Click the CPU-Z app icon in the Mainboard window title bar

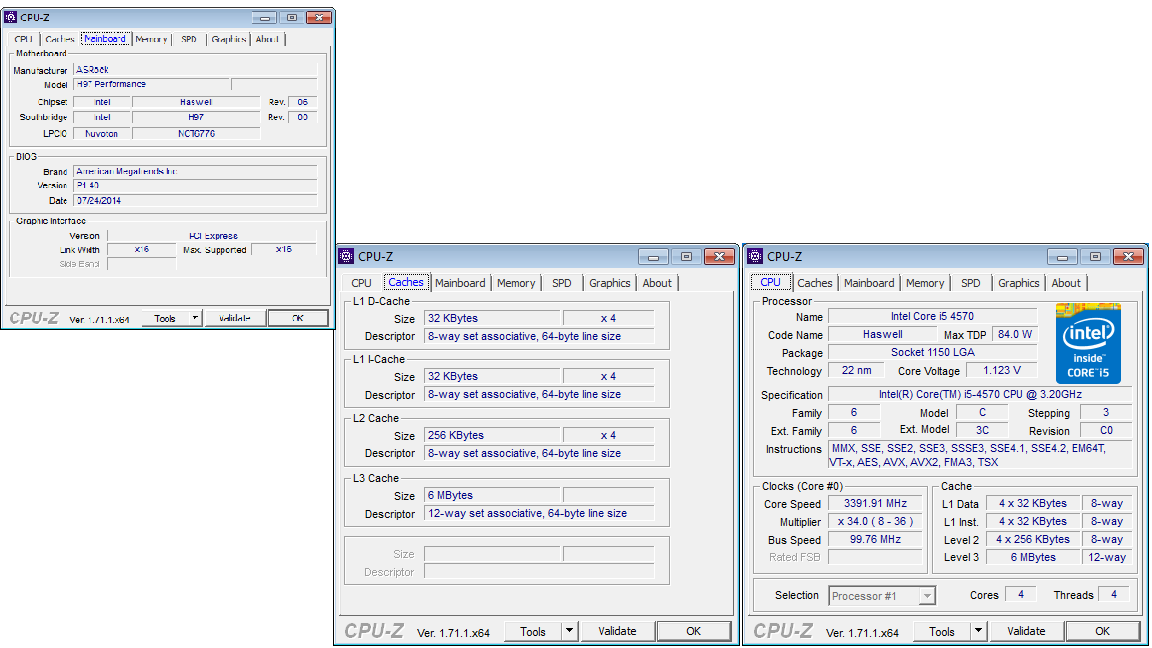pos(10,17)
